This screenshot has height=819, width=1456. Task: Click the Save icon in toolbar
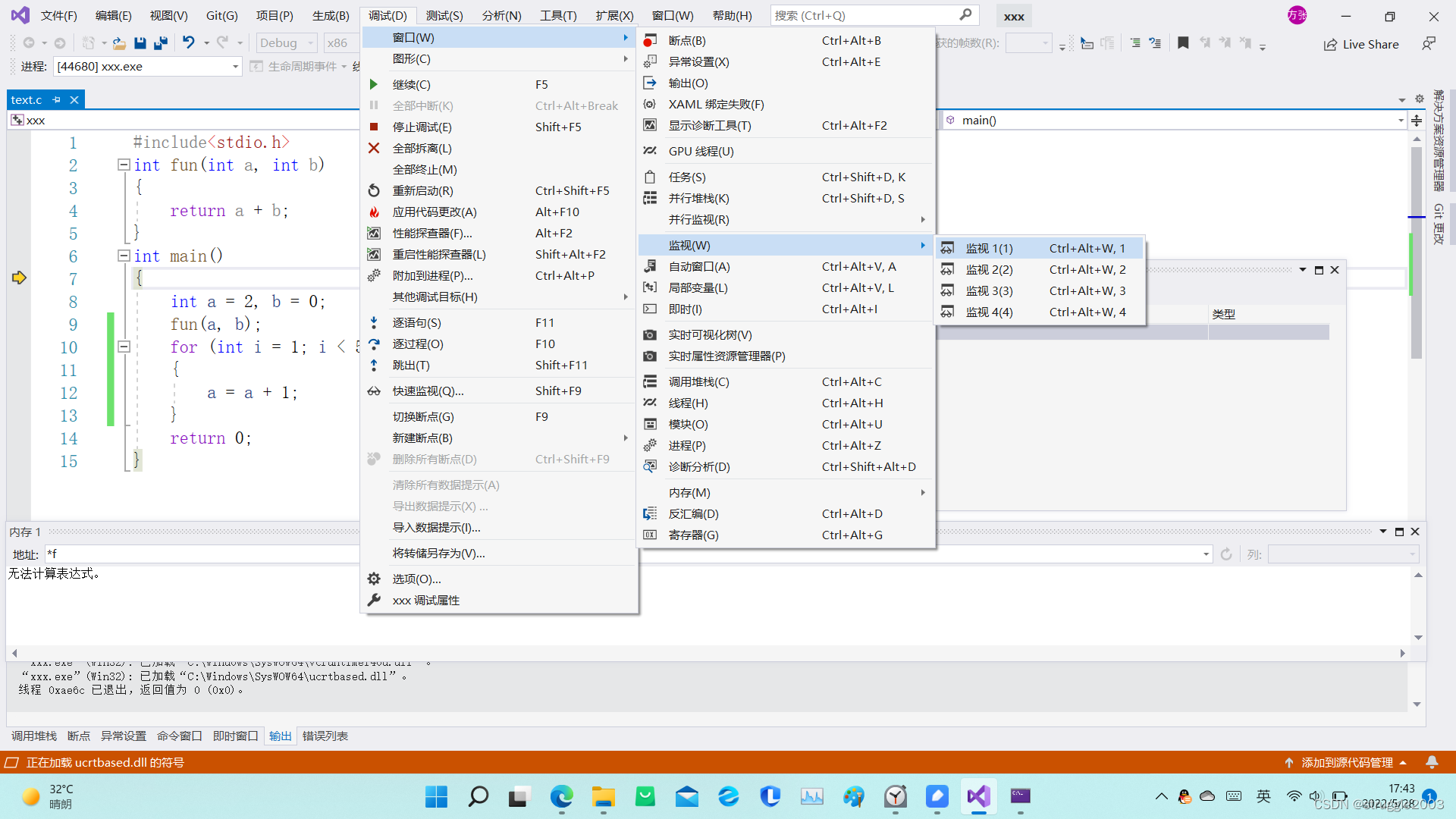(x=140, y=43)
